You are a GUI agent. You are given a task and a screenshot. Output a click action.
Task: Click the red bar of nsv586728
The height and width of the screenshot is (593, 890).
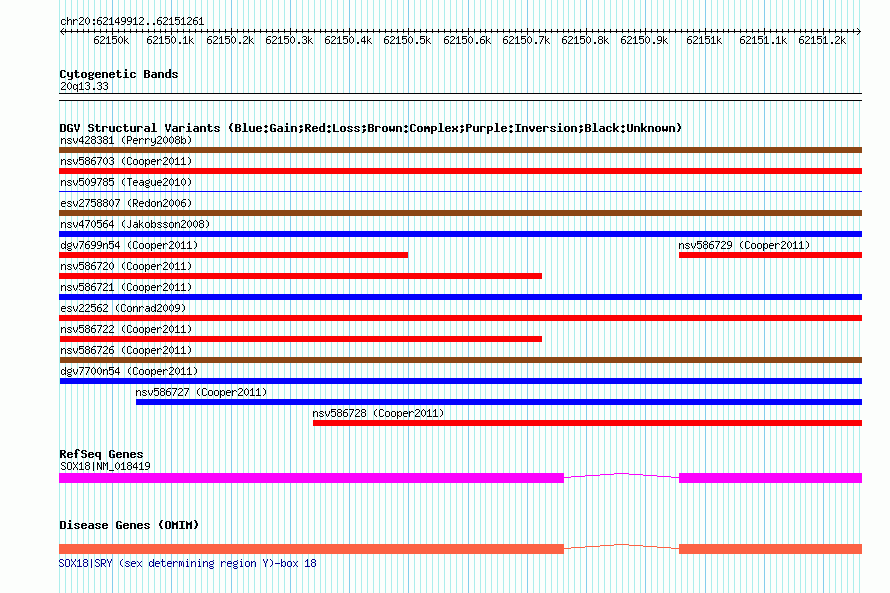[587, 423]
